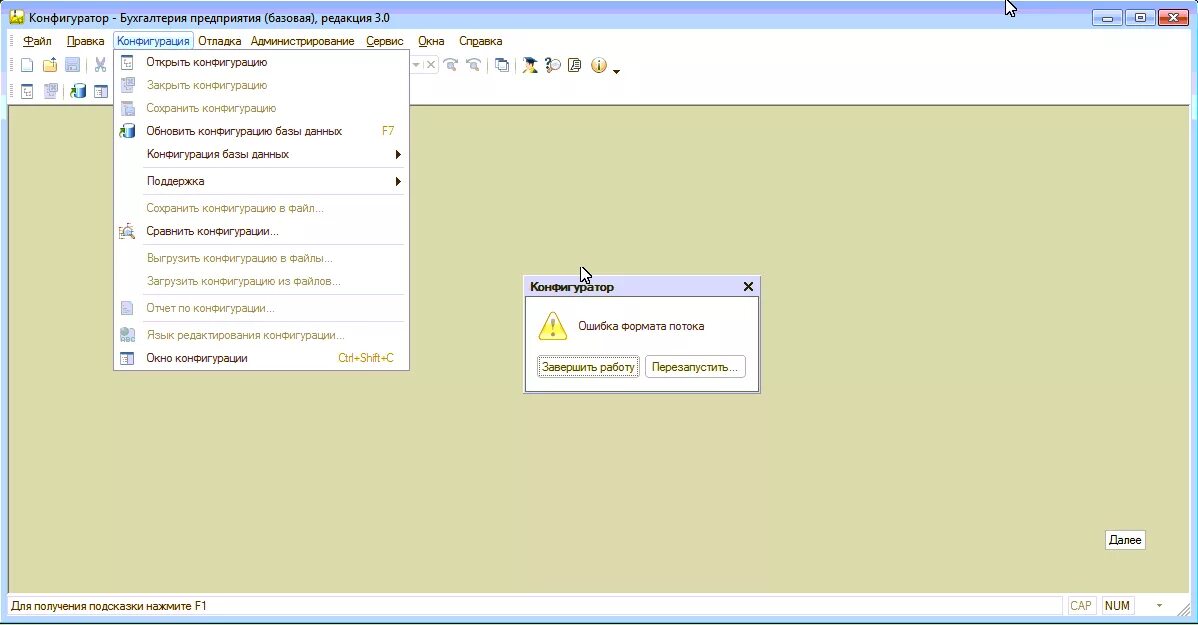Click the Close configuration icon in second toolbar

[50, 92]
